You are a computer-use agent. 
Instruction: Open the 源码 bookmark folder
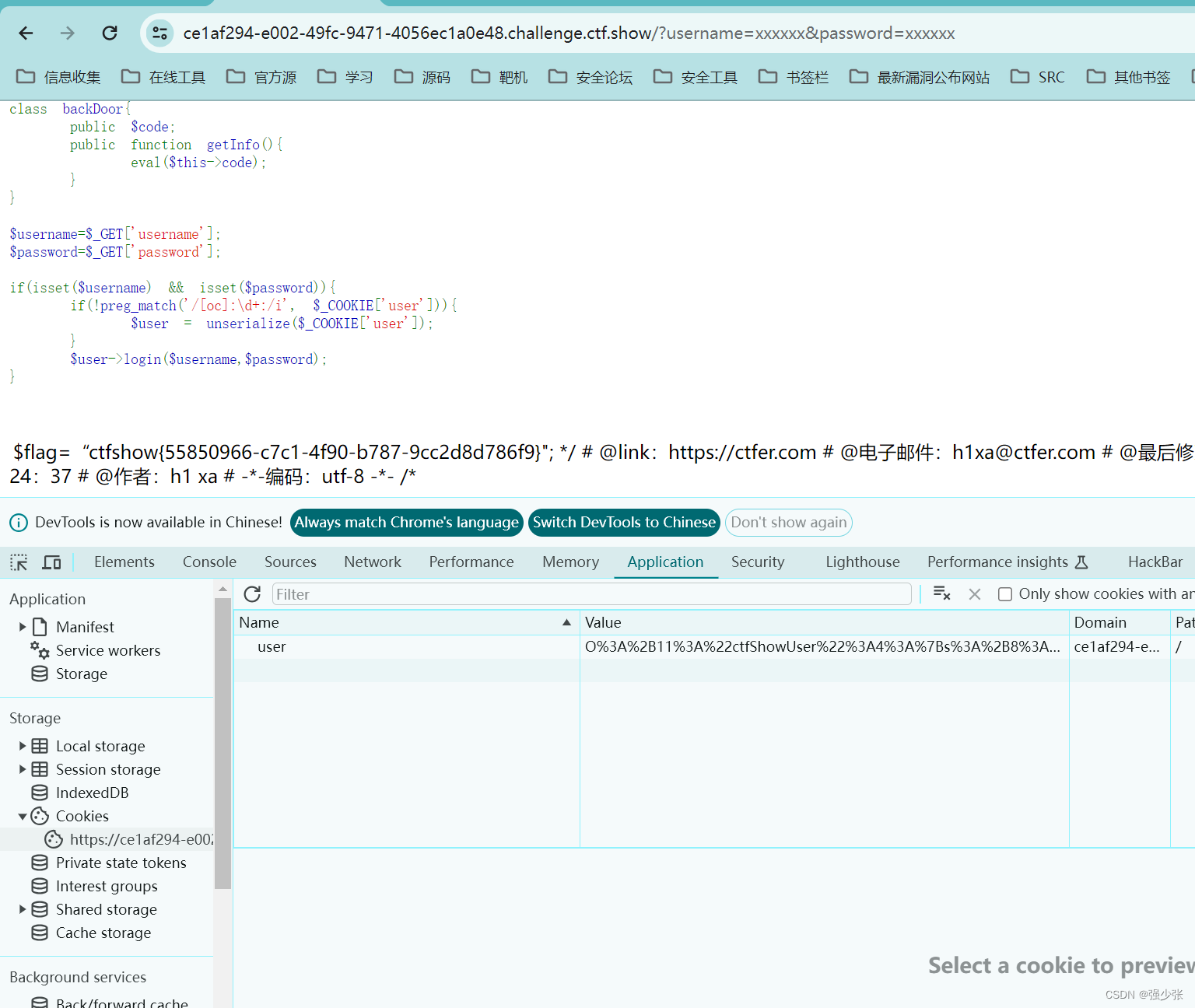422,77
